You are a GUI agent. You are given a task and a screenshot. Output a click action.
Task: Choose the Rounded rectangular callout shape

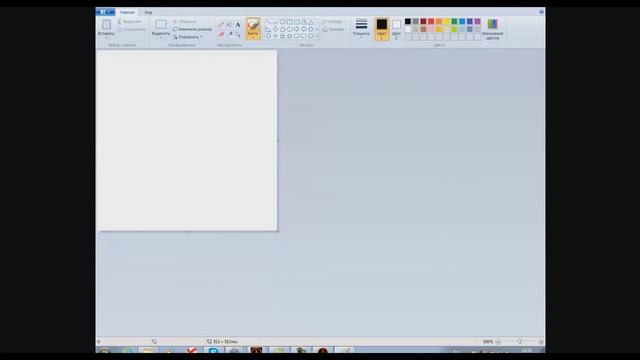point(297,36)
